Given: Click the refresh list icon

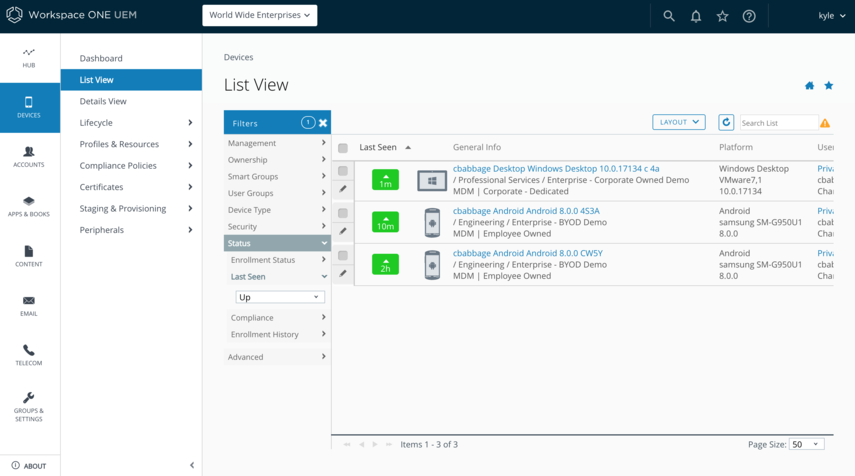Looking at the screenshot, I should 726,122.
